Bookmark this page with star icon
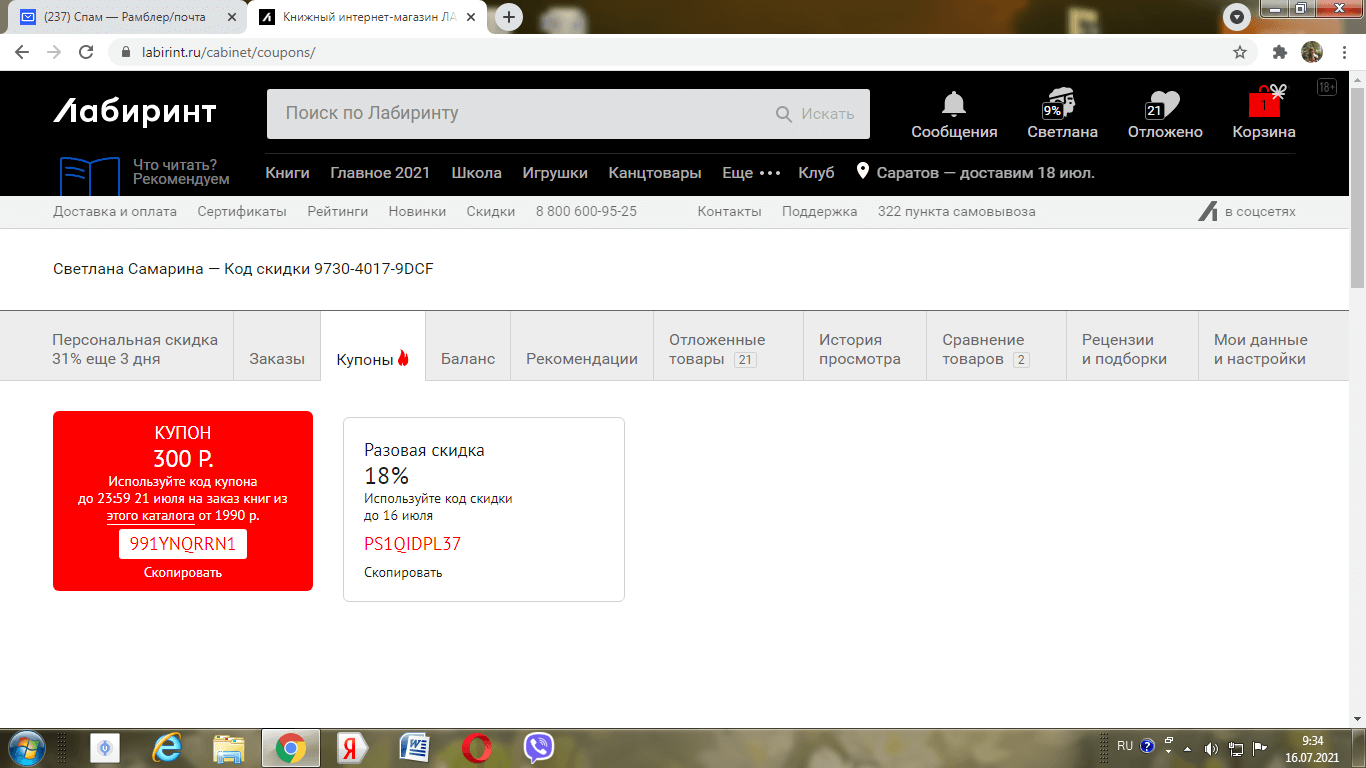Image resolution: width=1366 pixels, height=768 pixels. click(x=1240, y=52)
